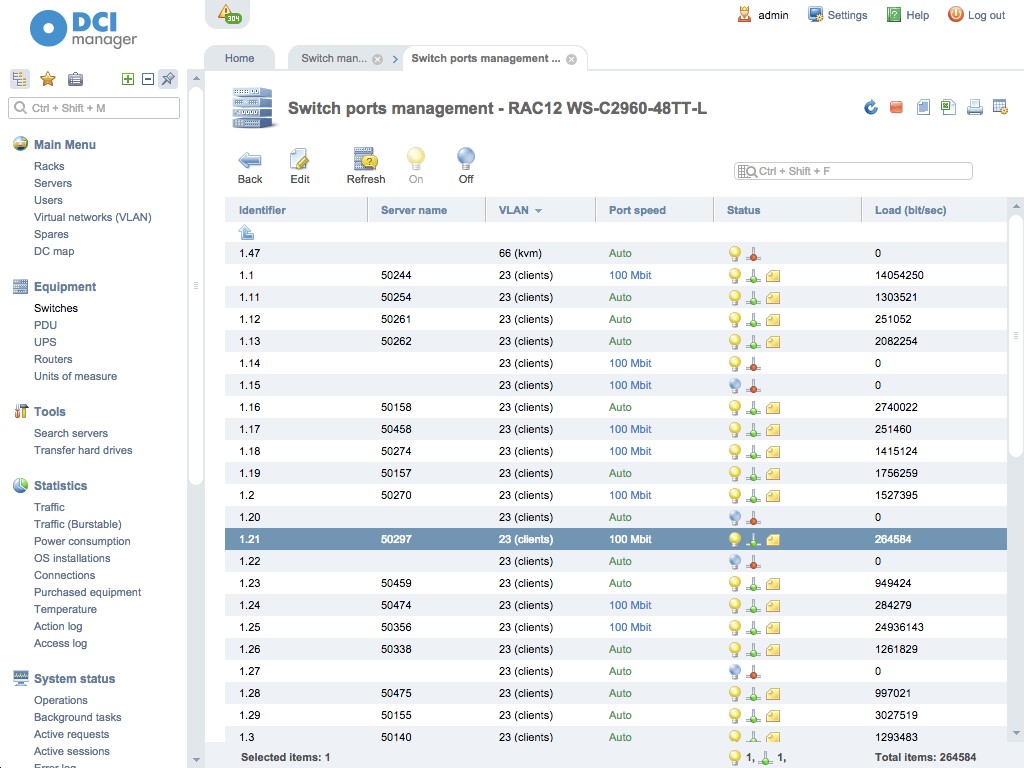Open the Switches page in Equipment menu

coord(55,308)
